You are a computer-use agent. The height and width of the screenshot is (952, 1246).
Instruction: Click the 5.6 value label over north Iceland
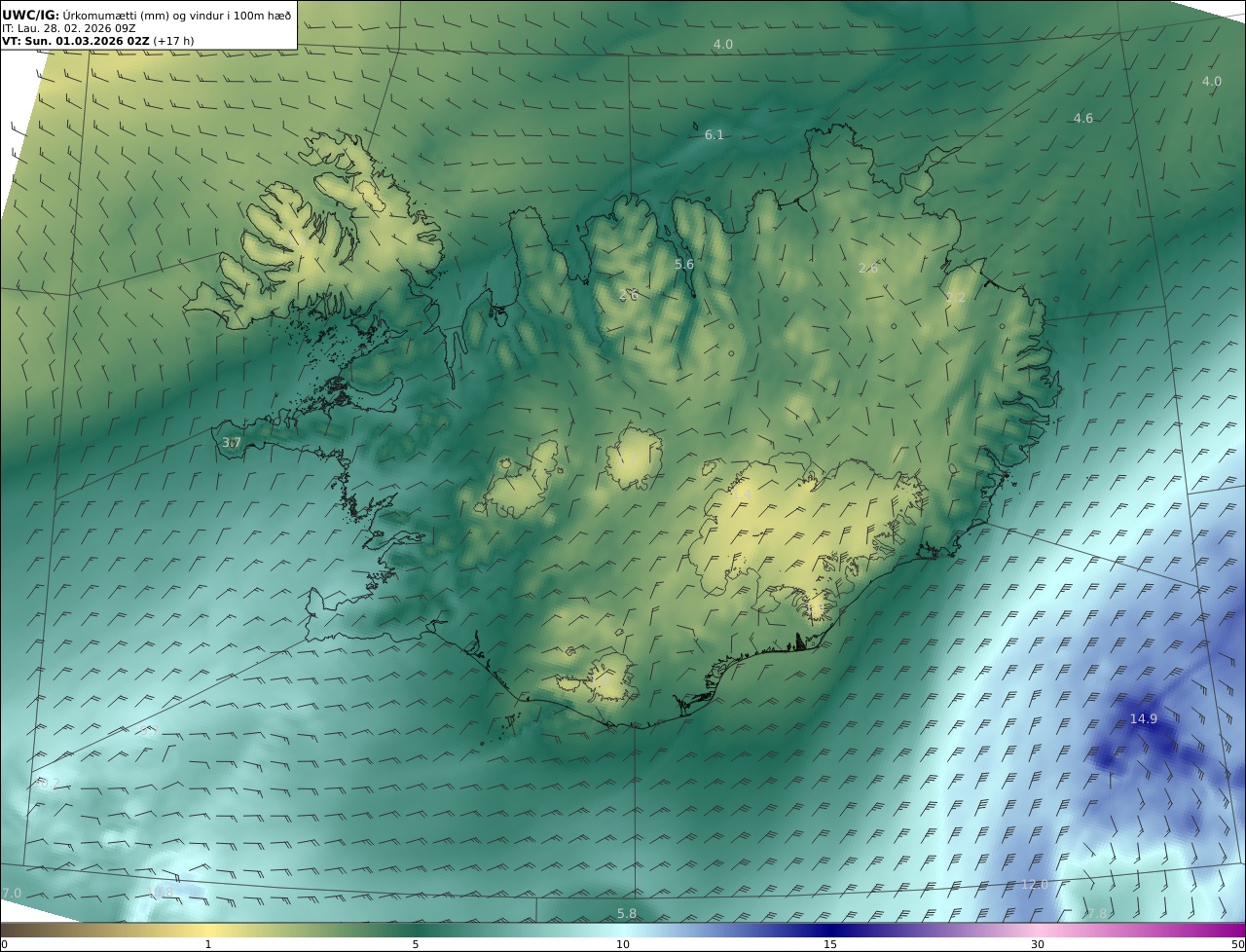pos(684,265)
